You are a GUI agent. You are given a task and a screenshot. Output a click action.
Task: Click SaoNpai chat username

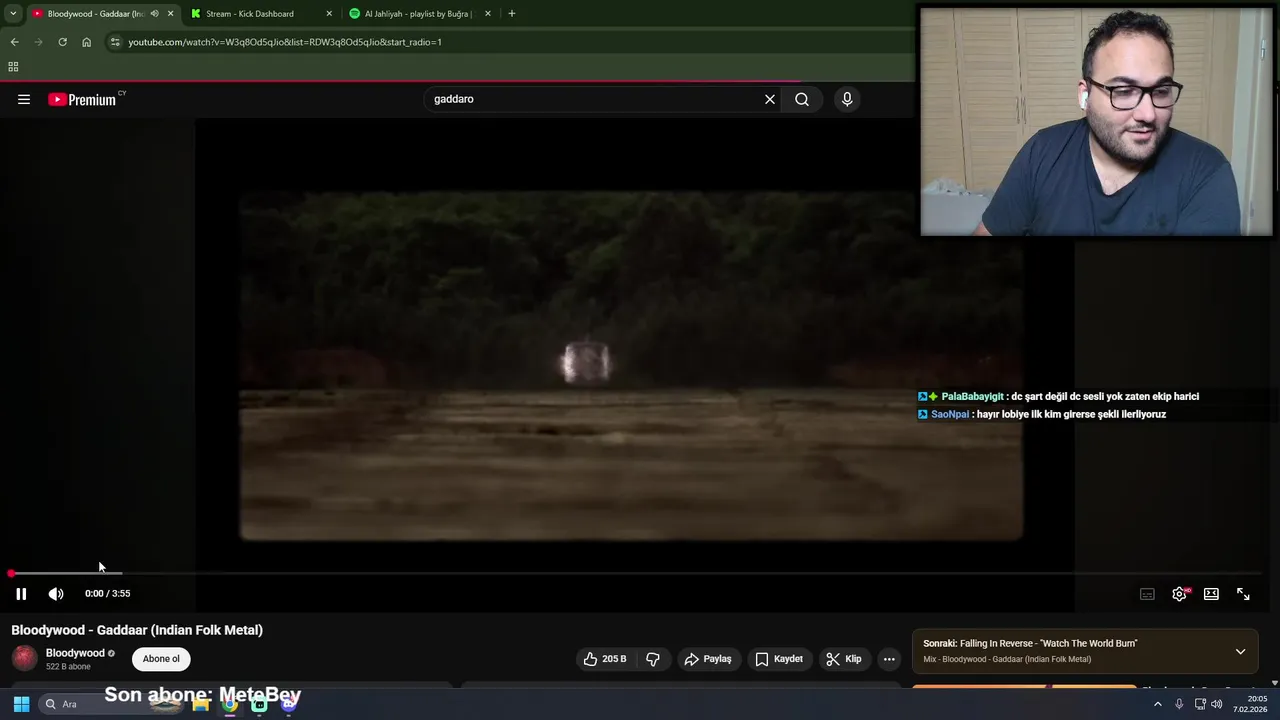pyautogui.click(x=950, y=414)
